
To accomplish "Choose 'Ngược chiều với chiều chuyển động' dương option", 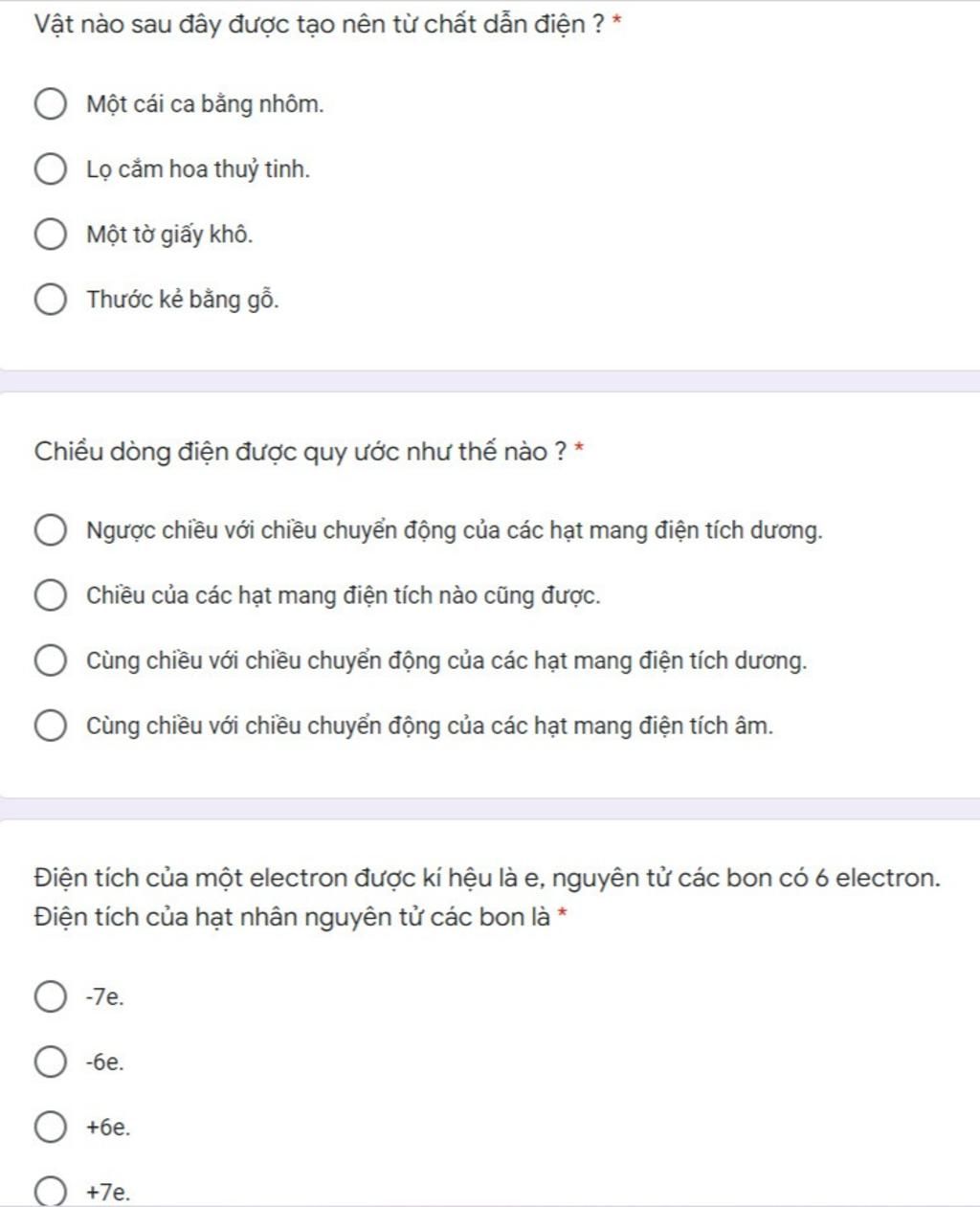I will 51,530.
